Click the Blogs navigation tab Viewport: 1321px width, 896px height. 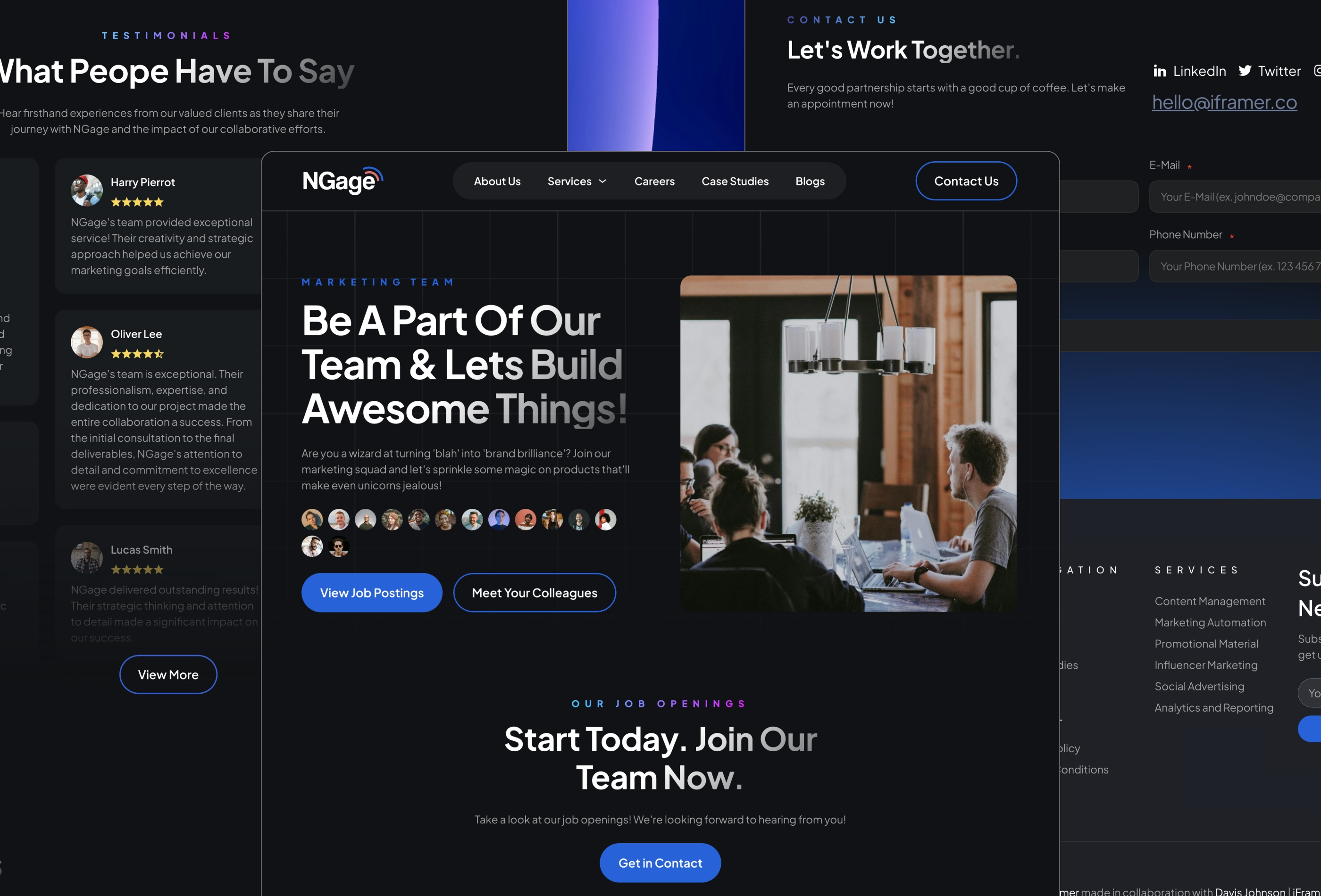coord(810,181)
